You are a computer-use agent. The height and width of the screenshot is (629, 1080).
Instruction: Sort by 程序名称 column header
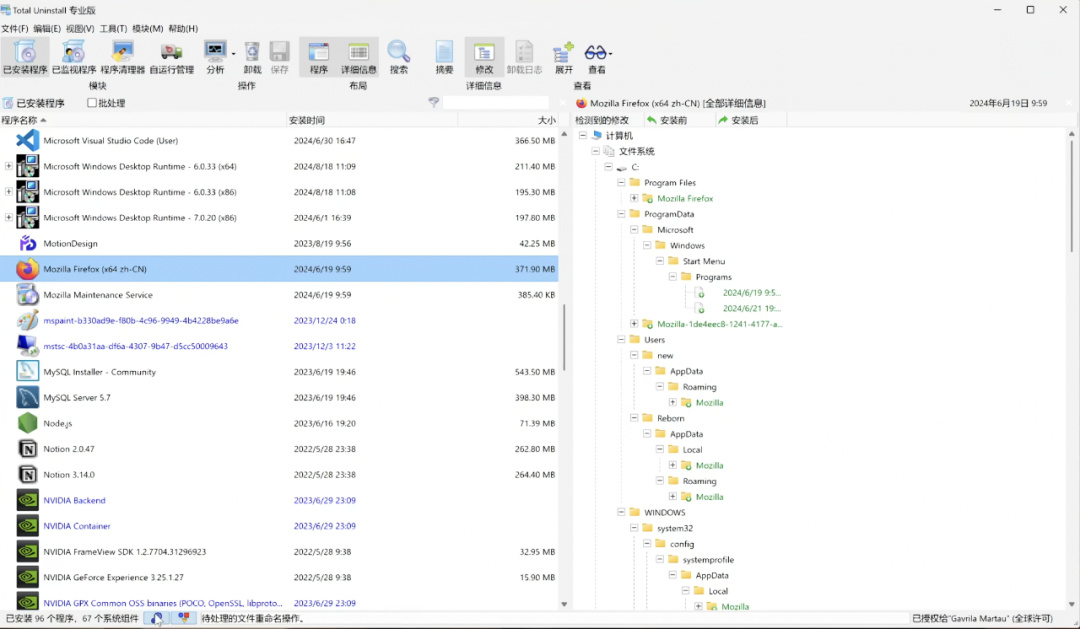[143, 120]
